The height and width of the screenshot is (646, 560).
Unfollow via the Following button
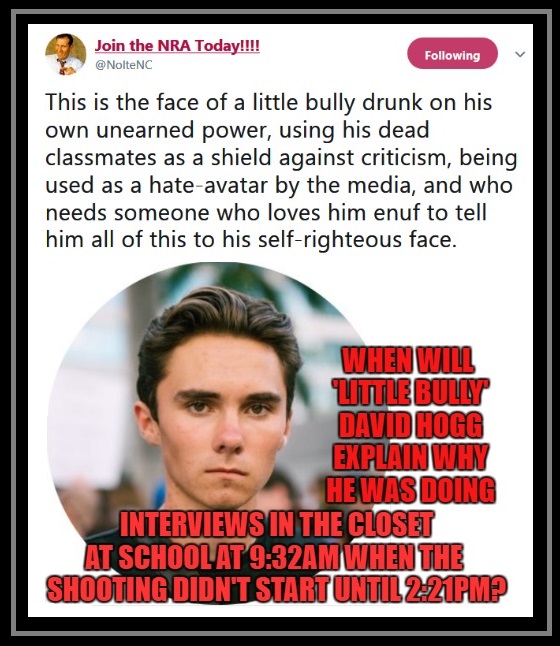452,54
